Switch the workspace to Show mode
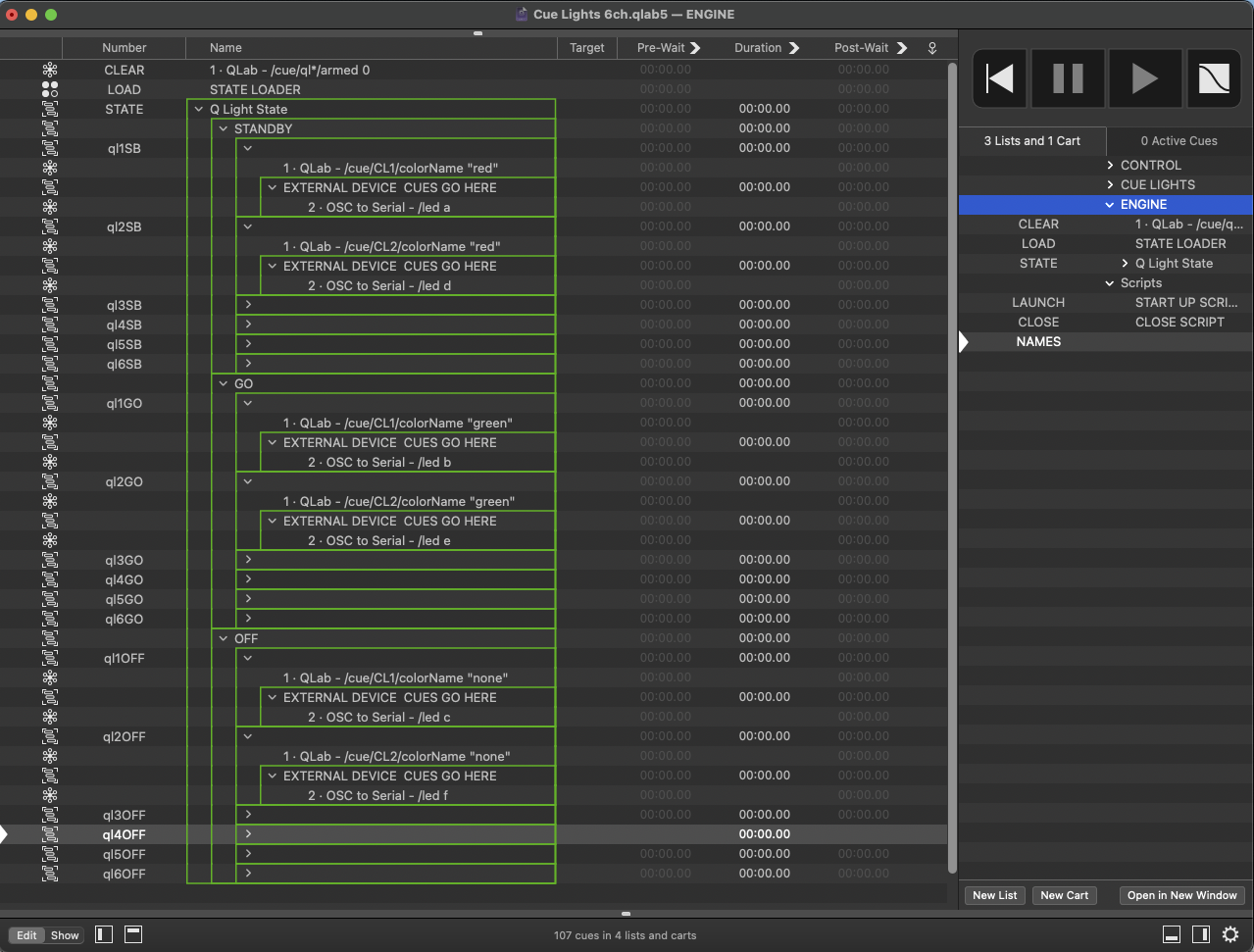 (65, 935)
